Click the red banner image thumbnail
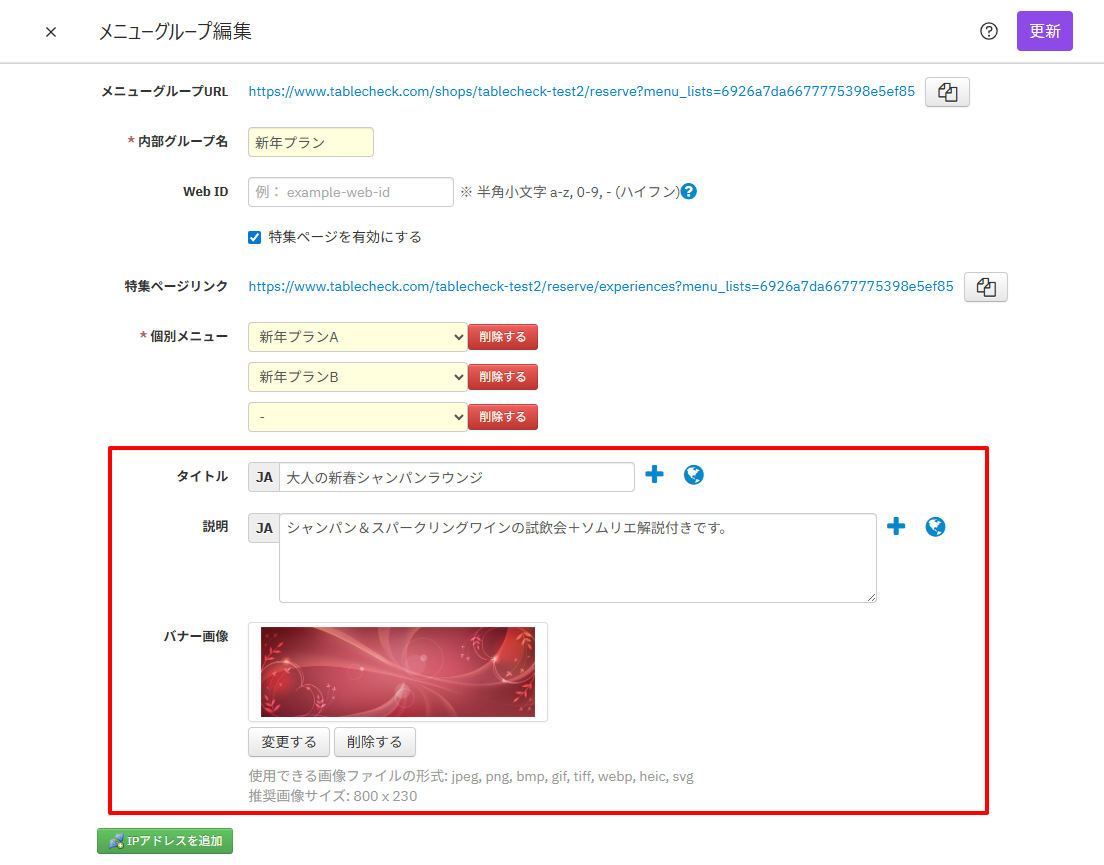Screen dimensions: 1104x865 pyautogui.click(x=398, y=672)
